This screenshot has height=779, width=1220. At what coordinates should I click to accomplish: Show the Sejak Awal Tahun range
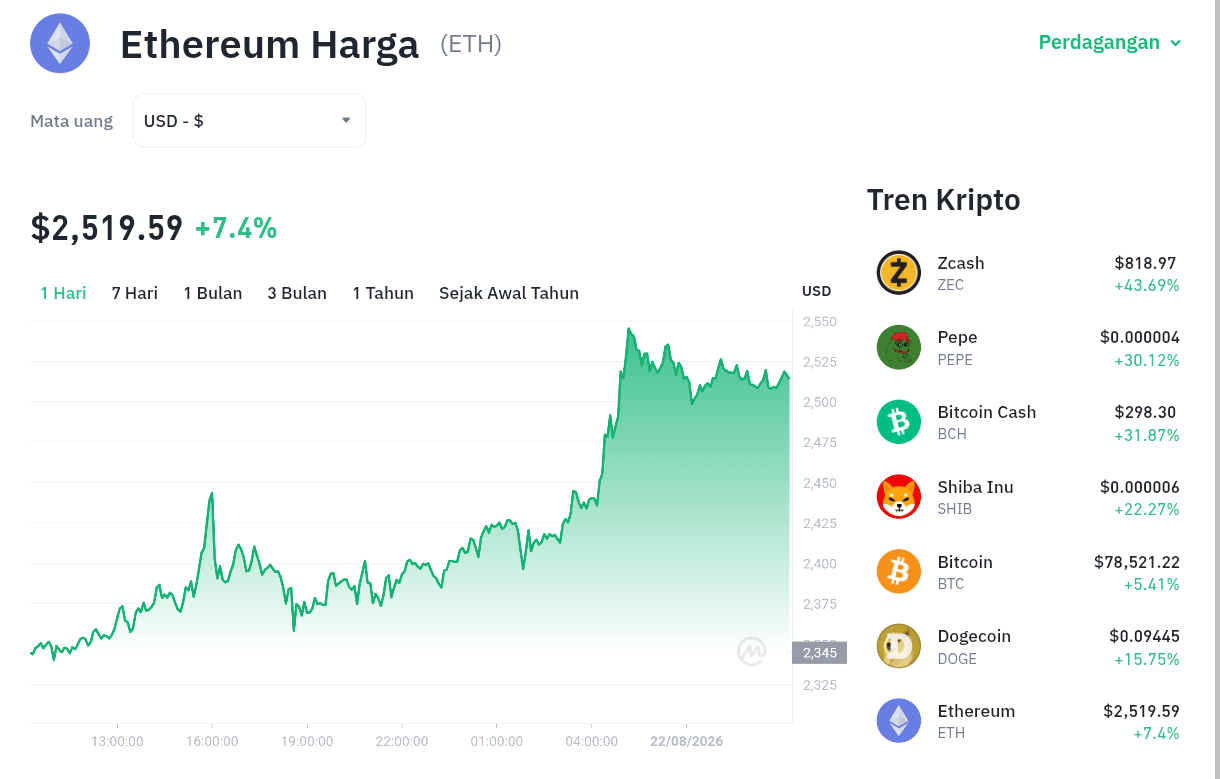click(x=509, y=293)
